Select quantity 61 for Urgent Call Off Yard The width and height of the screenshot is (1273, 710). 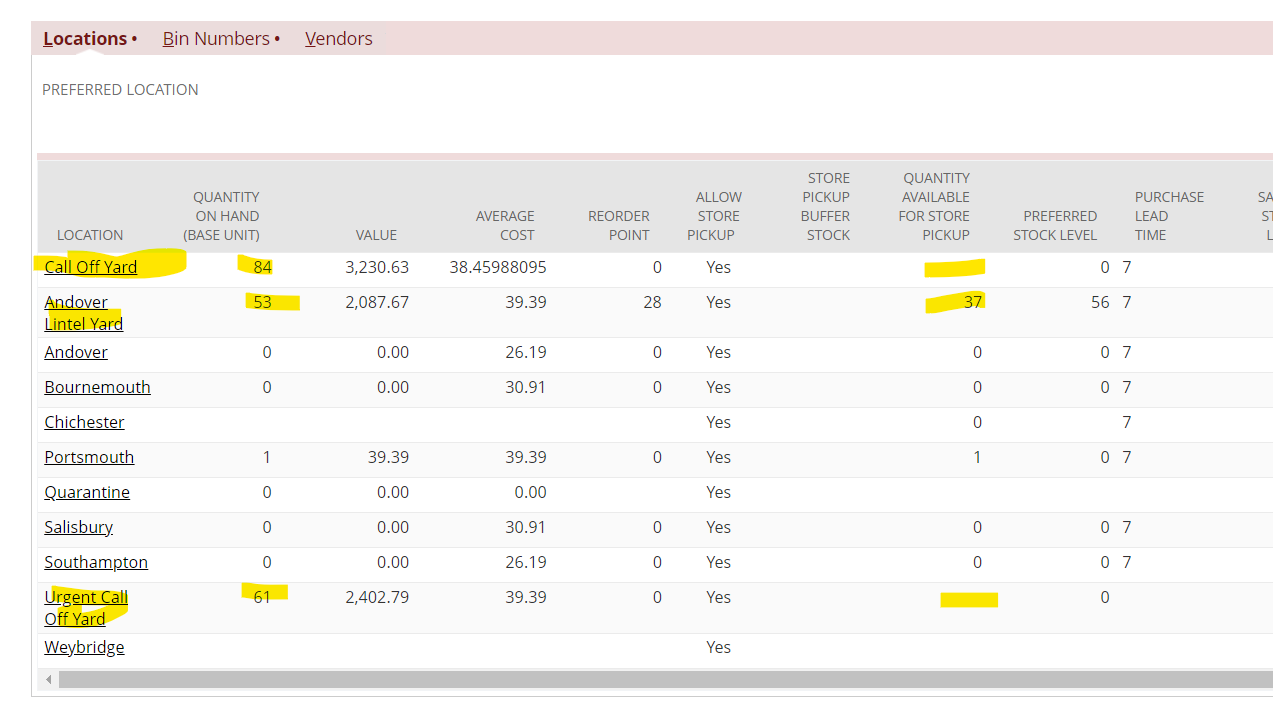pyautogui.click(x=262, y=597)
